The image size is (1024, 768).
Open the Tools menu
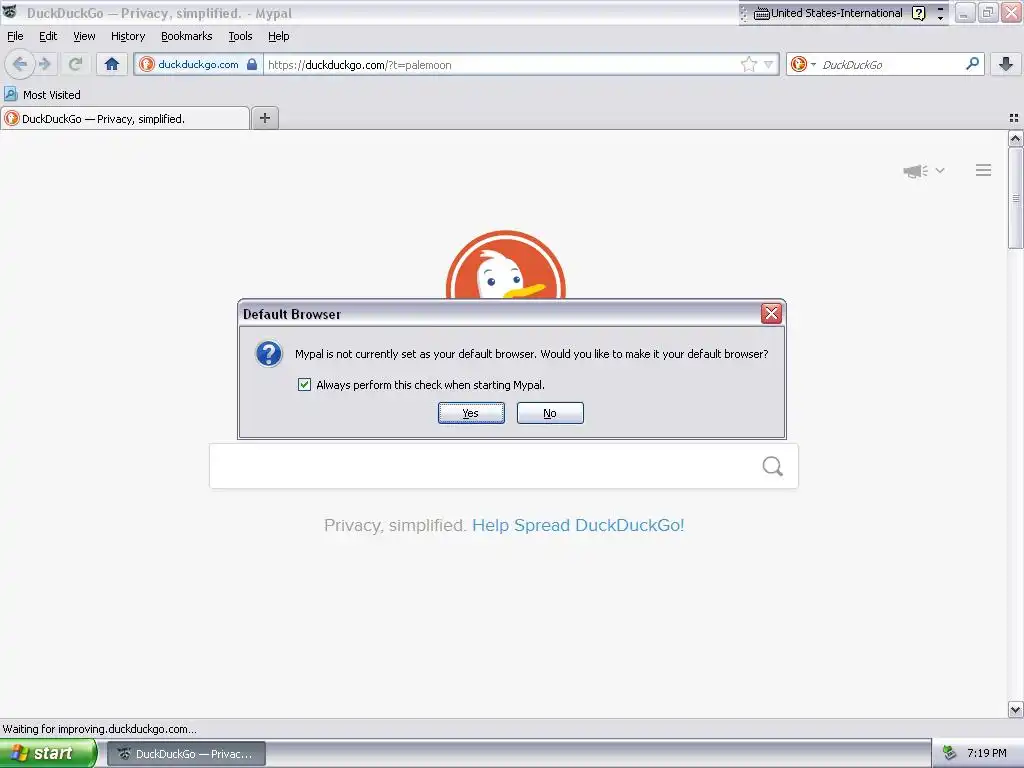pos(240,36)
